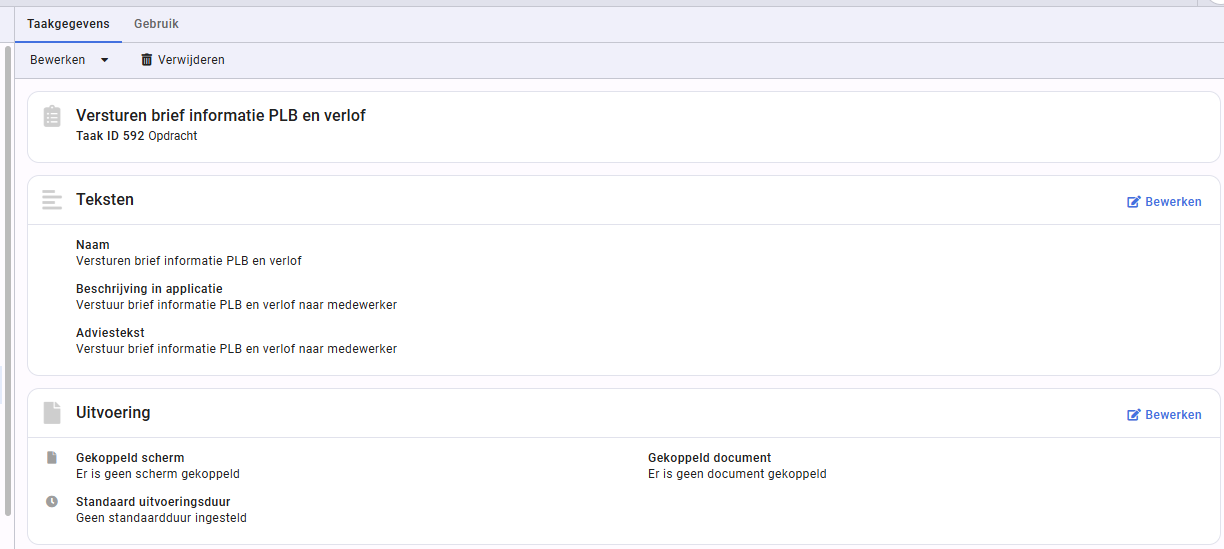Select the Taakgegevens tab
This screenshot has height=549, width=1224.
(68, 24)
